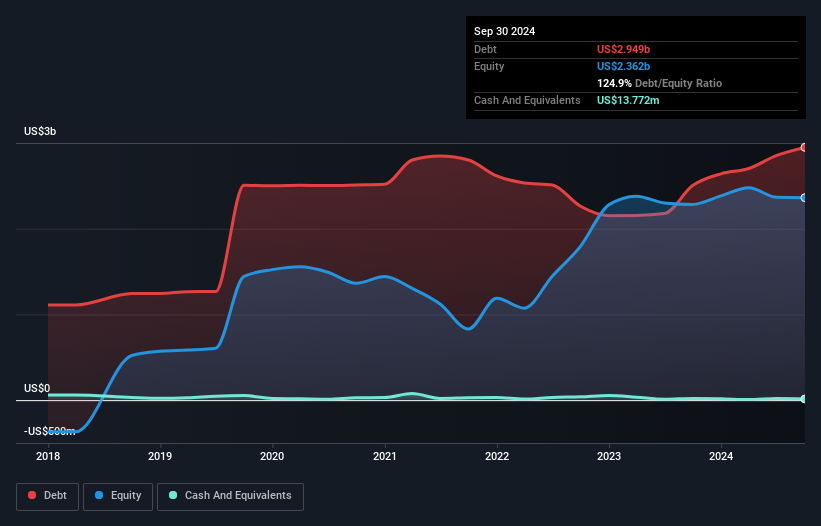Image resolution: width=821 pixels, height=526 pixels.
Task: Click Cash And Equivalents label in tooltip
Action: (x=527, y=100)
